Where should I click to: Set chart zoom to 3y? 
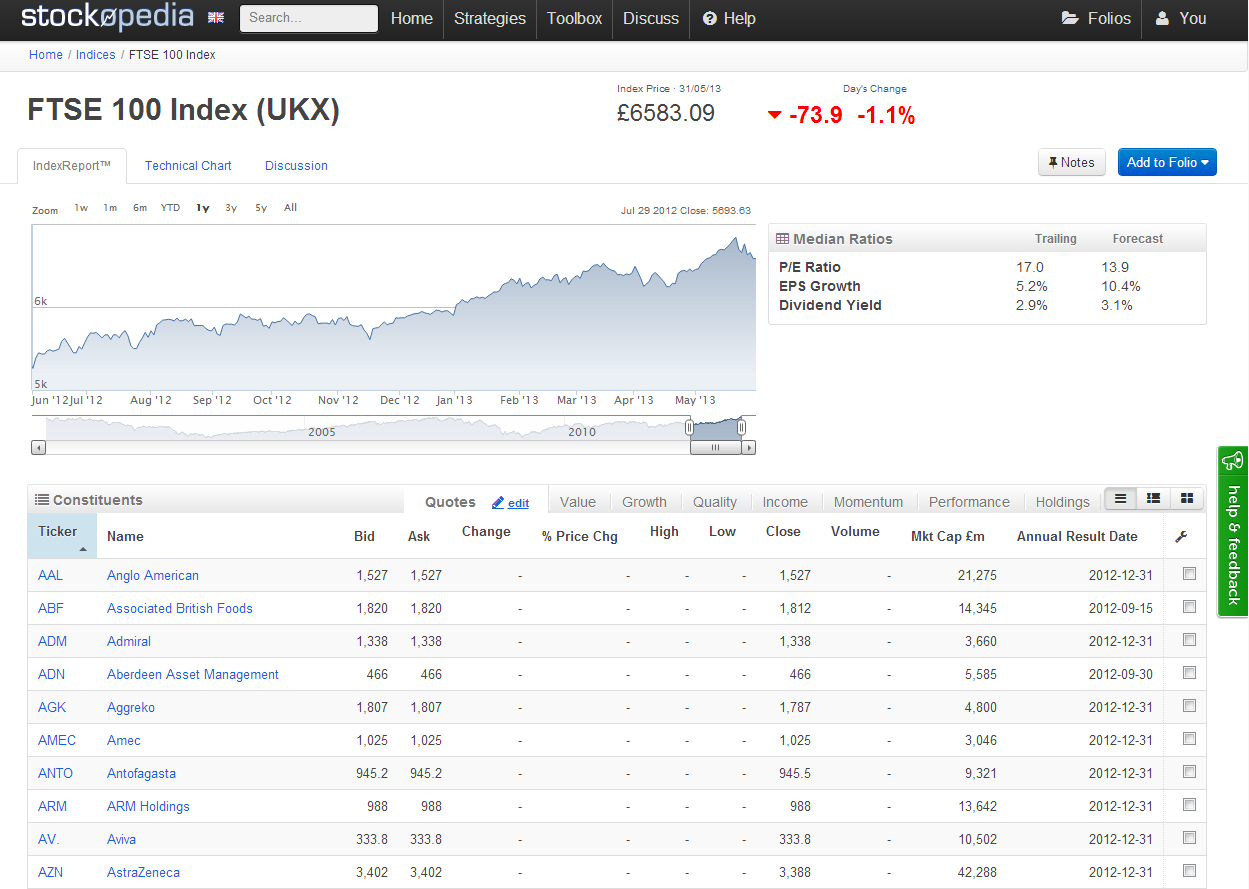click(x=231, y=208)
